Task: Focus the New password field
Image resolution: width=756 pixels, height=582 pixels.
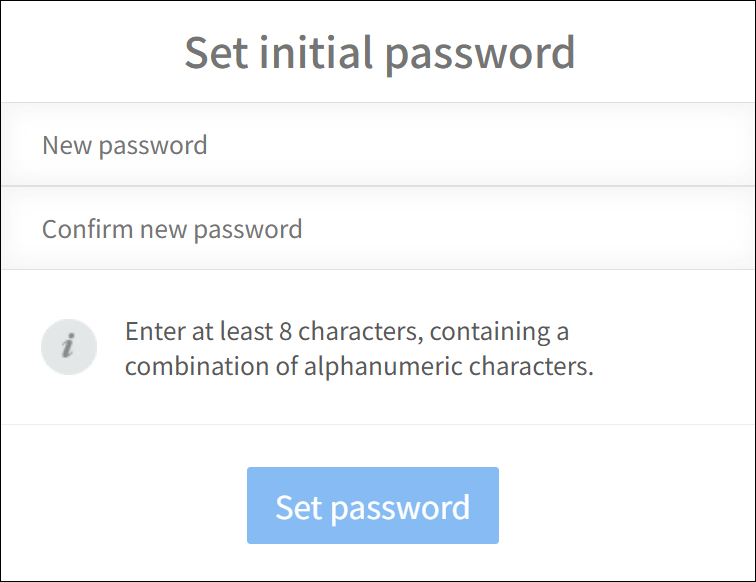Action: point(378,145)
